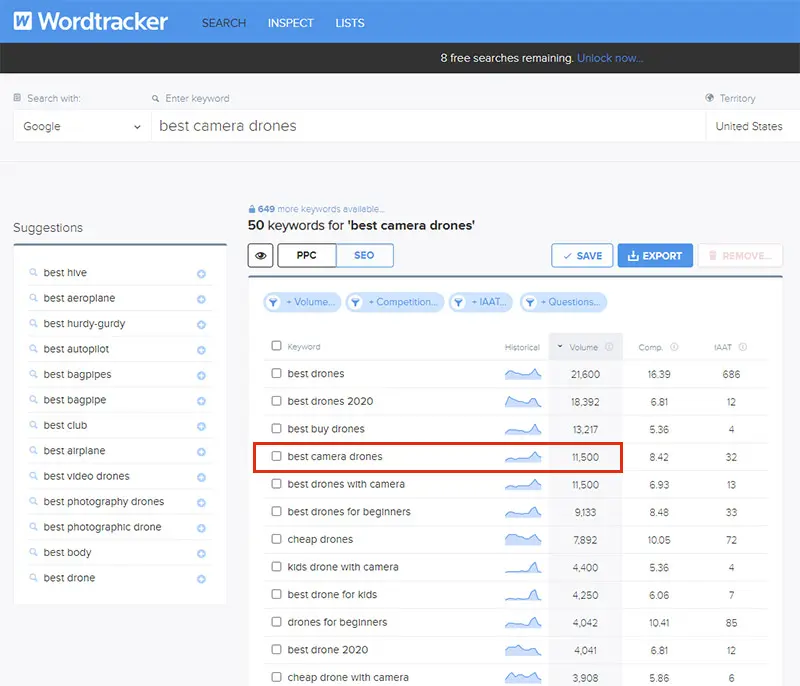Click 'cheap drone with camera' keyword text
800x686 pixels.
point(348,677)
